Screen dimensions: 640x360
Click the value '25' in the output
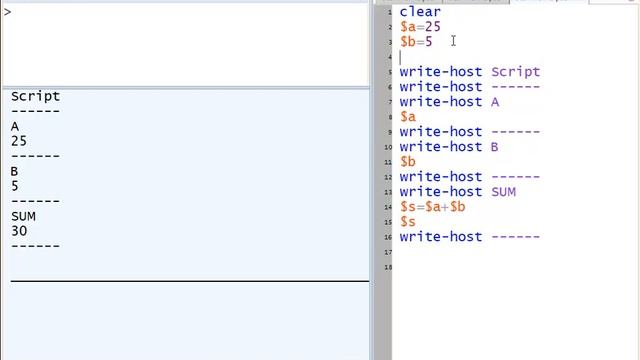[19, 141]
